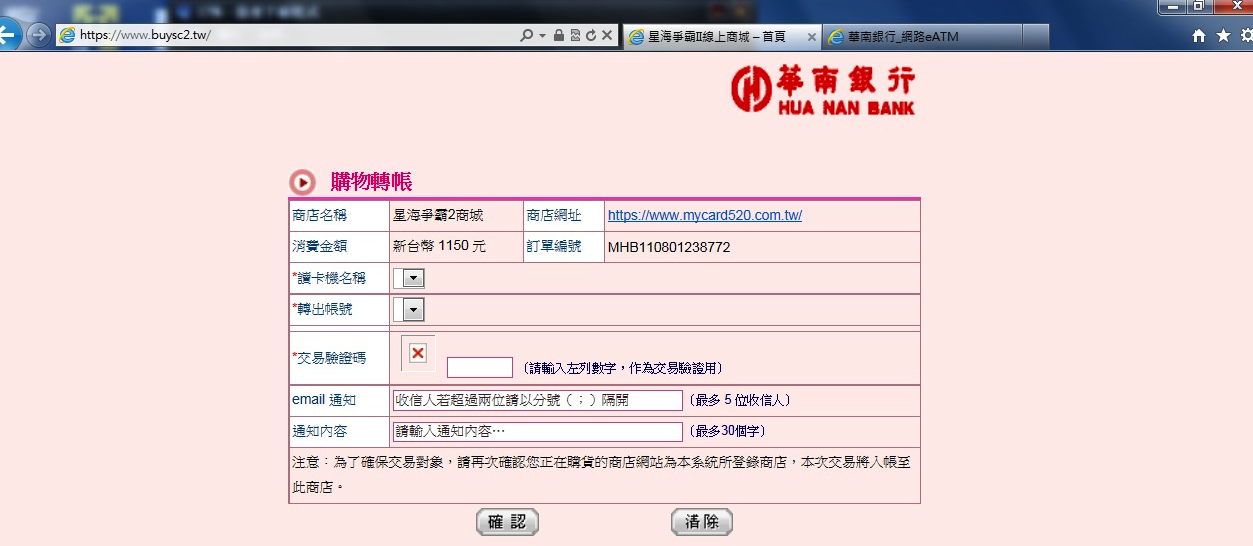Select order number MHB110801238772 text
Viewport: 1253px width, 546px height.
click(669, 247)
